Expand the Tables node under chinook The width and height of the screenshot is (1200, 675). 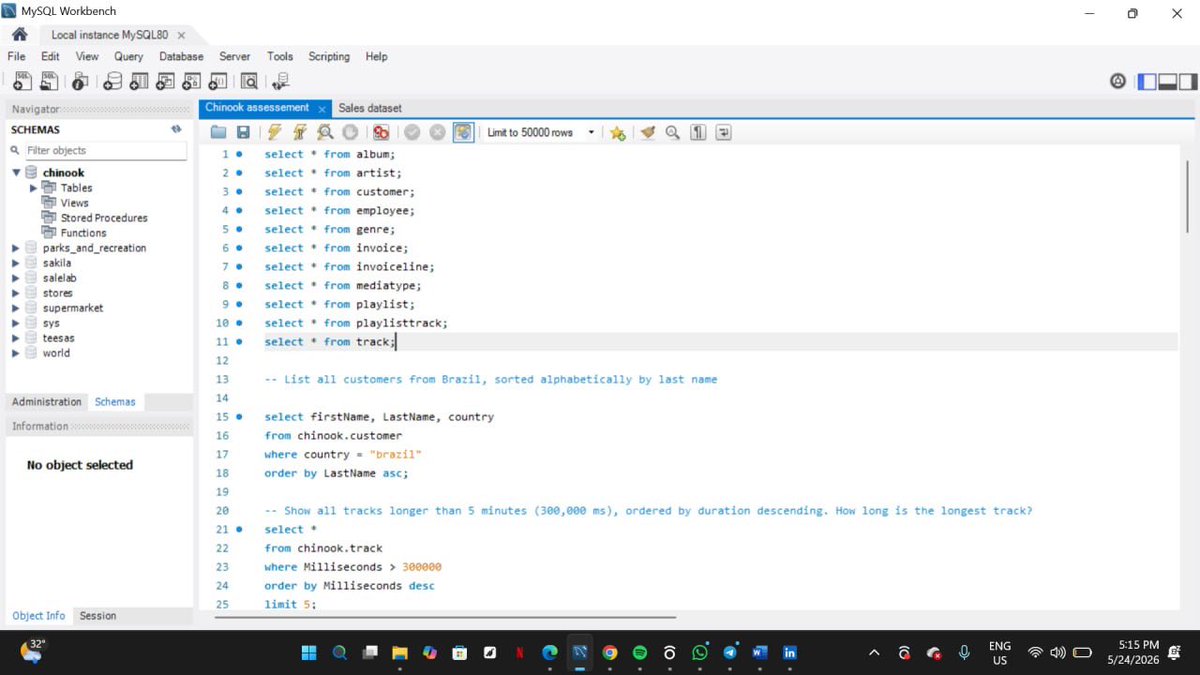pos(33,188)
